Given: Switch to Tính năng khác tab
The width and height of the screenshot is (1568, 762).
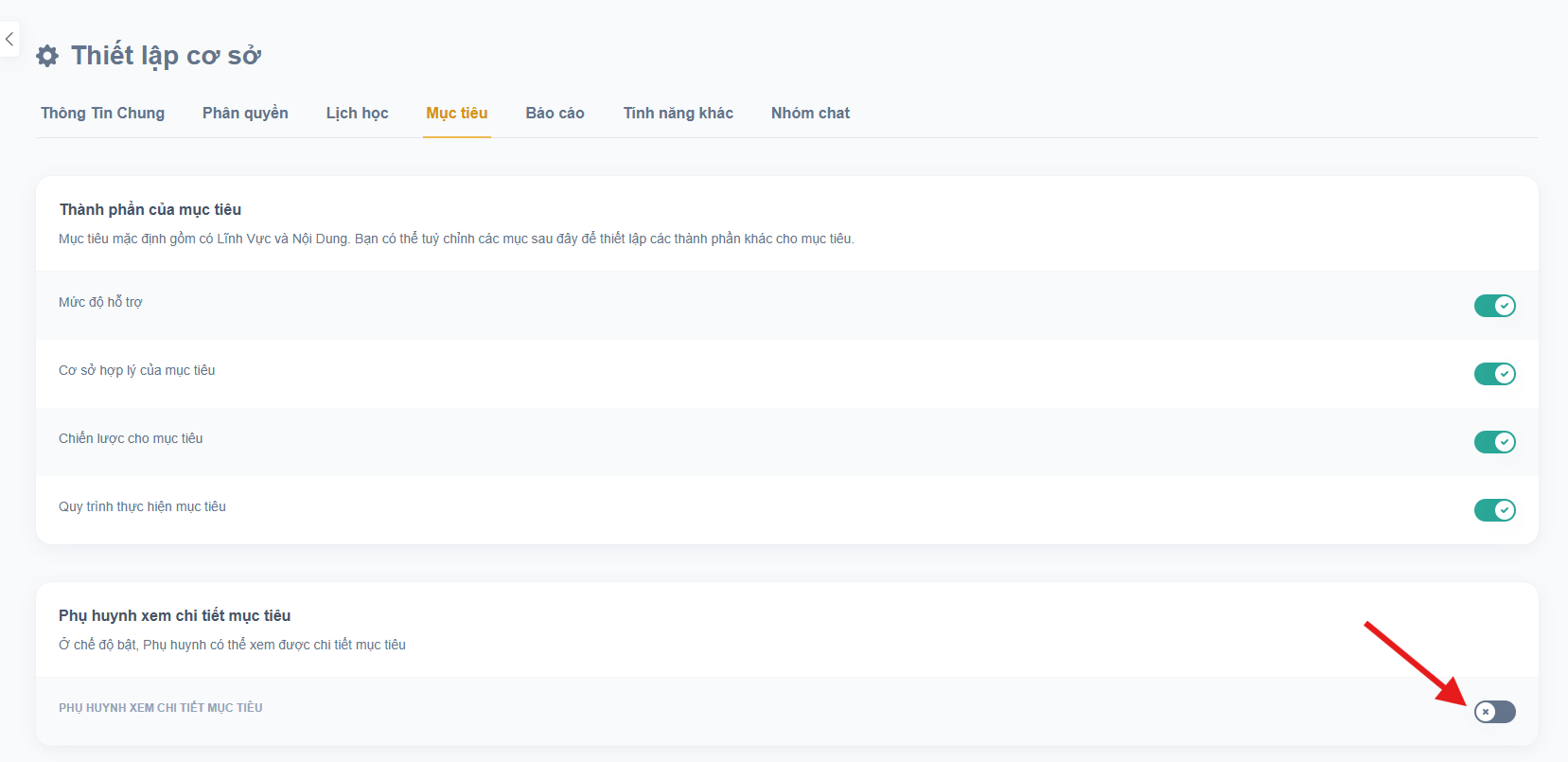Looking at the screenshot, I should tap(678, 113).
